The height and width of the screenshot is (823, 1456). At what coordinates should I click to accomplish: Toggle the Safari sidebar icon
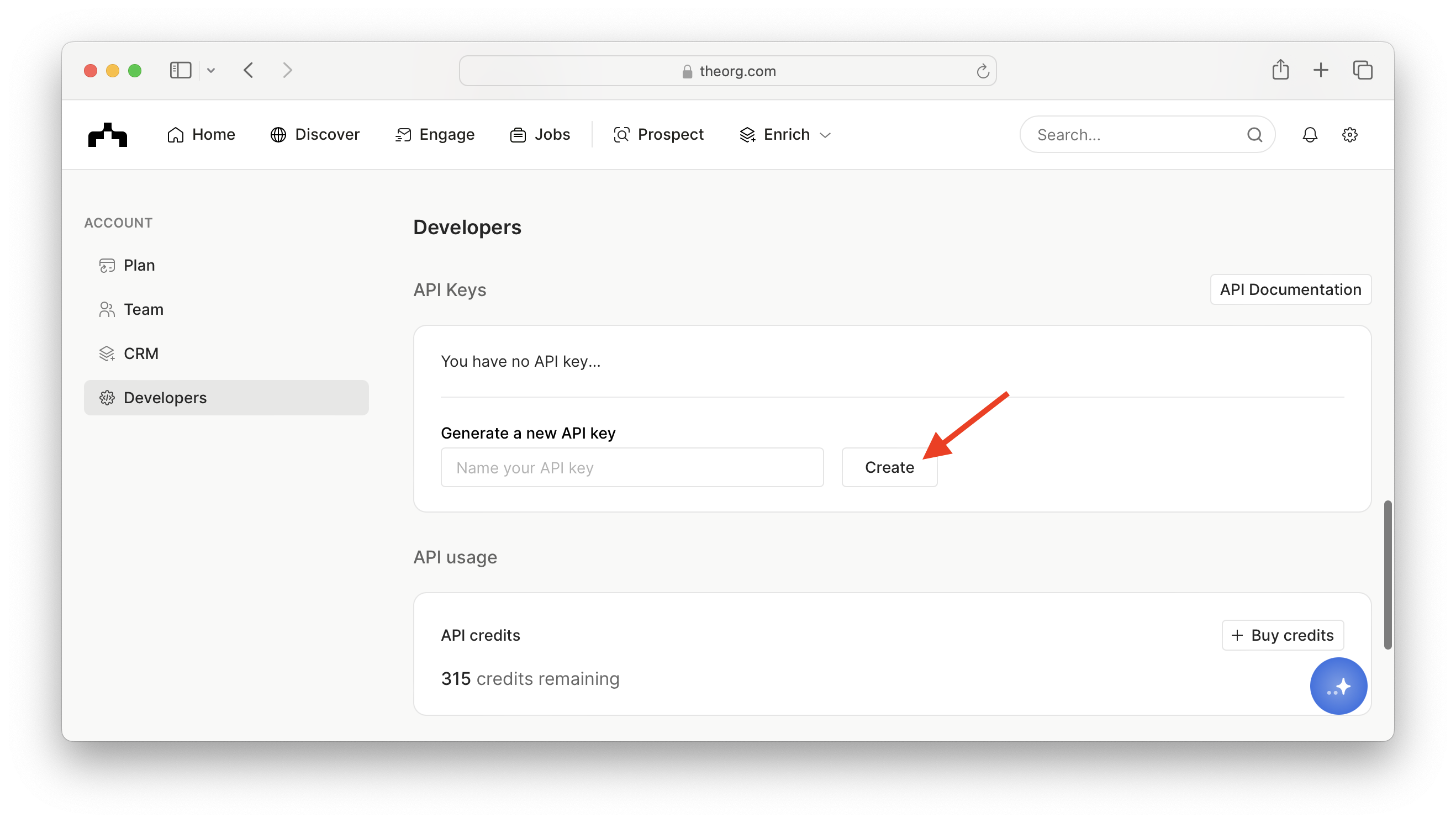point(180,70)
